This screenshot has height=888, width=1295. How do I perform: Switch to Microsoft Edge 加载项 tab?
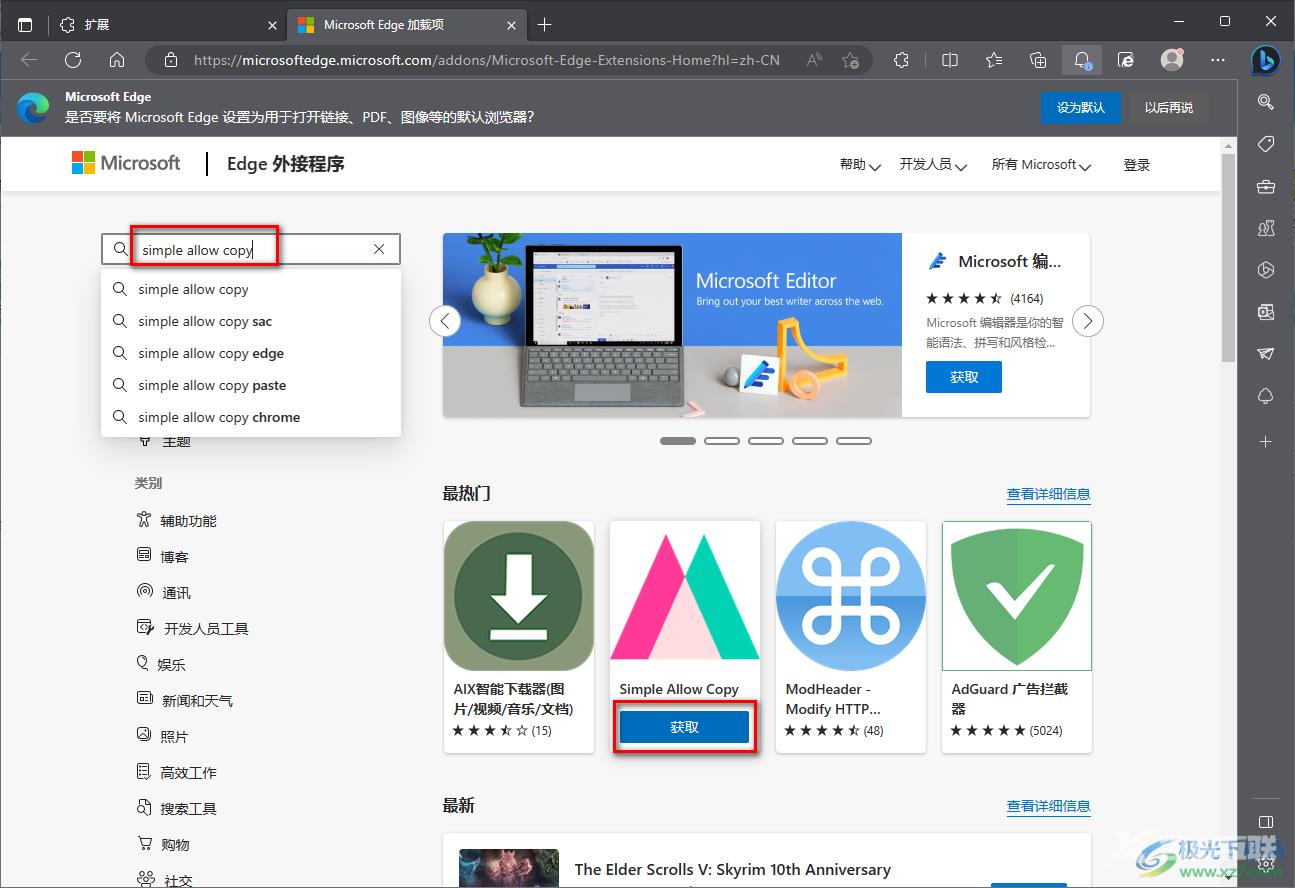point(406,25)
